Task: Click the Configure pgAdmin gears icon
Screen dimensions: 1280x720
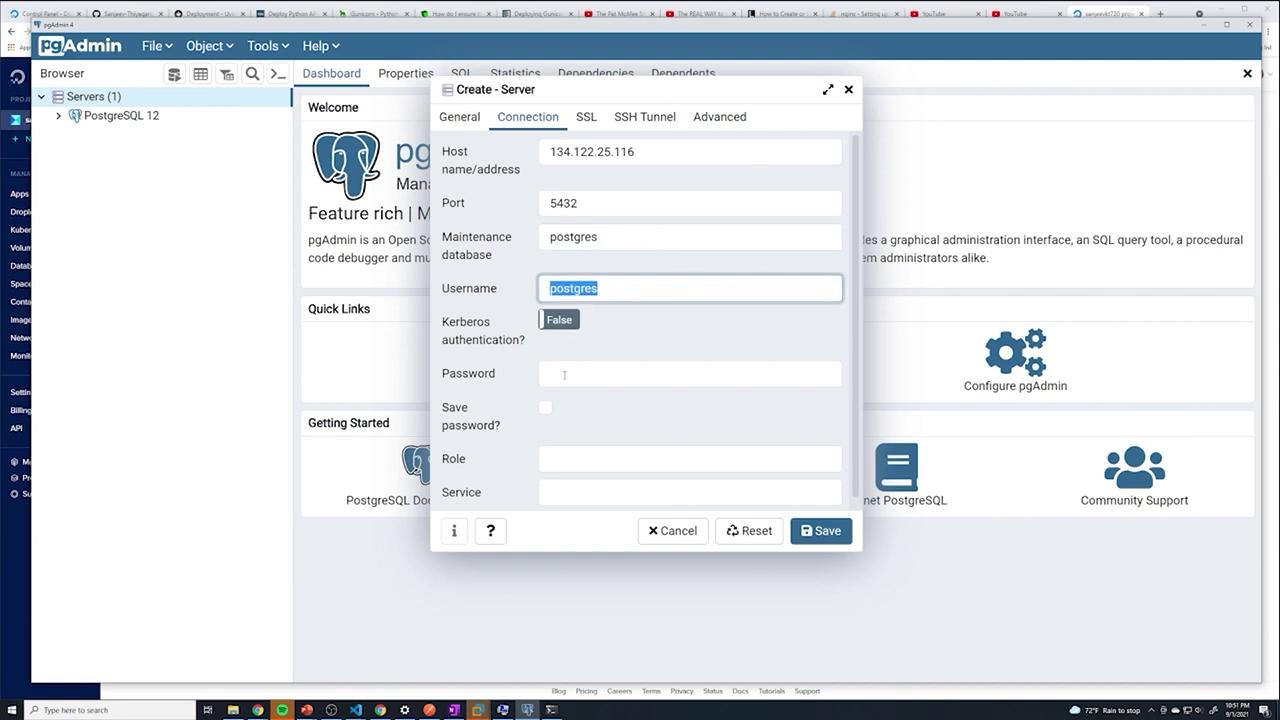Action: point(1015,352)
